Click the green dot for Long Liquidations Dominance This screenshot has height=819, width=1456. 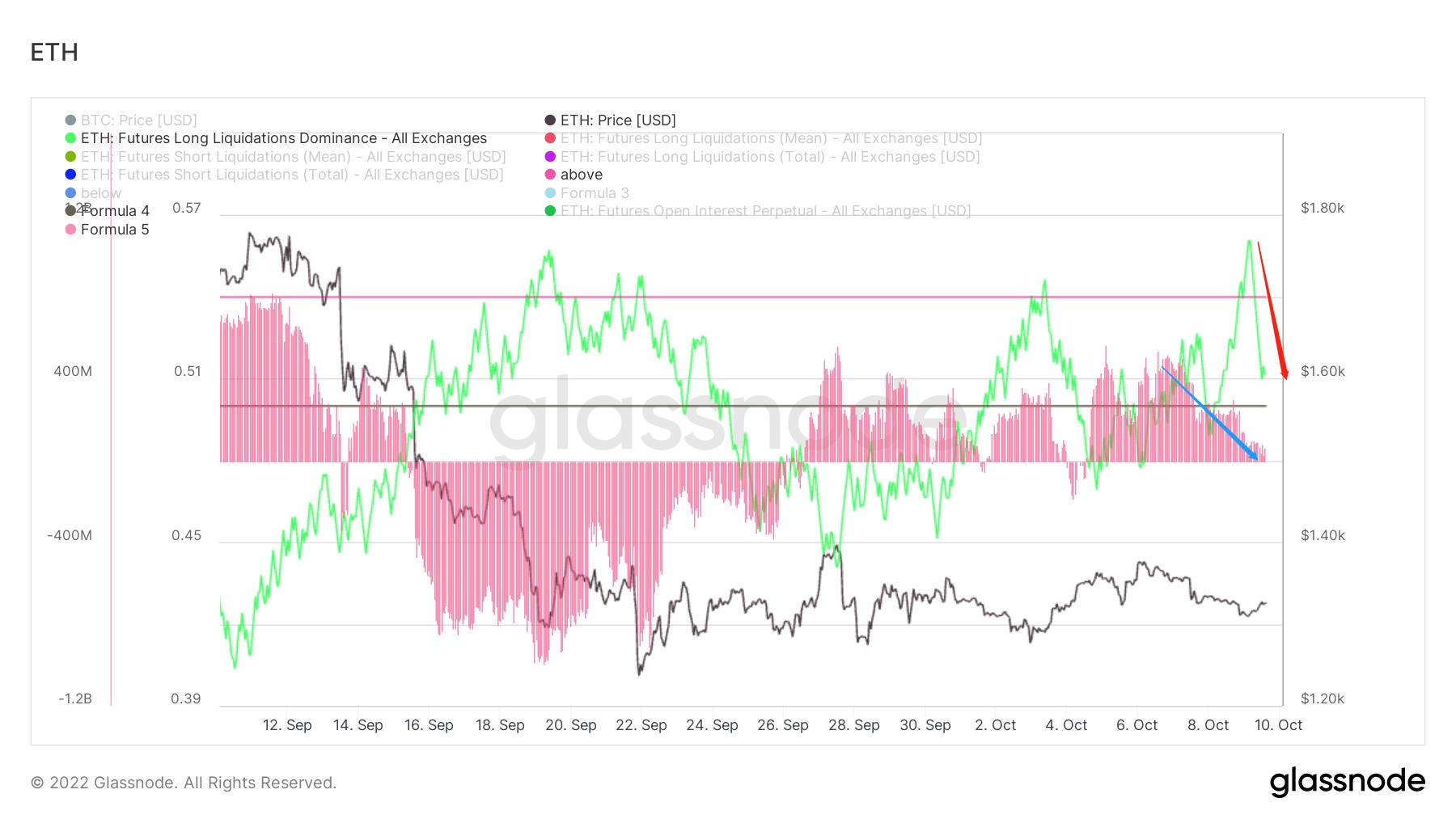pyautogui.click(x=70, y=138)
